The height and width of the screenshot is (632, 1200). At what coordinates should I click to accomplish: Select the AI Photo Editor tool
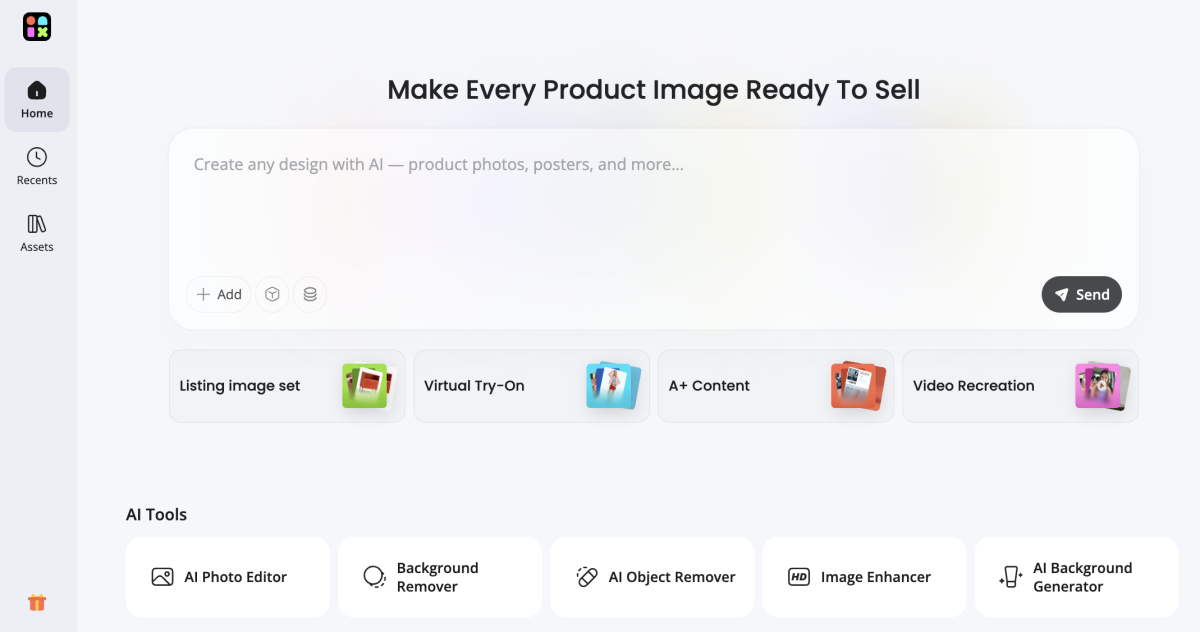[227, 577]
